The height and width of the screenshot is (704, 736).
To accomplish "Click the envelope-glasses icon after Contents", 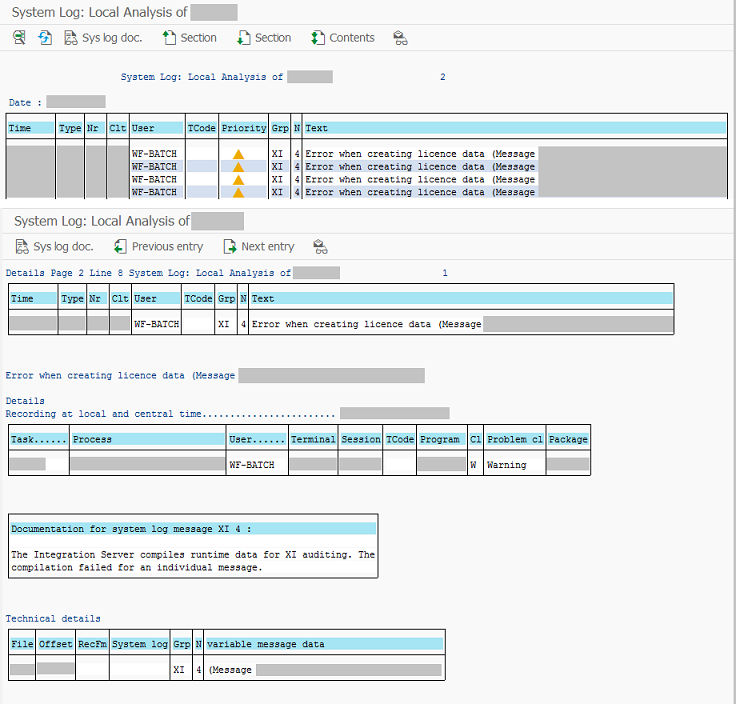I will pyautogui.click(x=400, y=38).
